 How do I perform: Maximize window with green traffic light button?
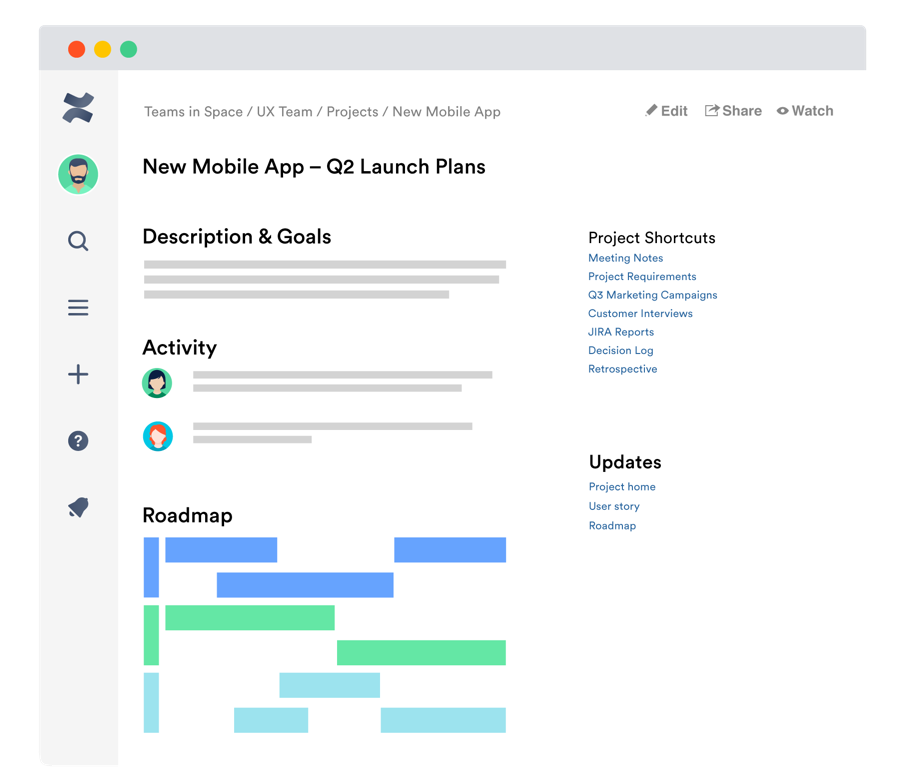(129, 49)
